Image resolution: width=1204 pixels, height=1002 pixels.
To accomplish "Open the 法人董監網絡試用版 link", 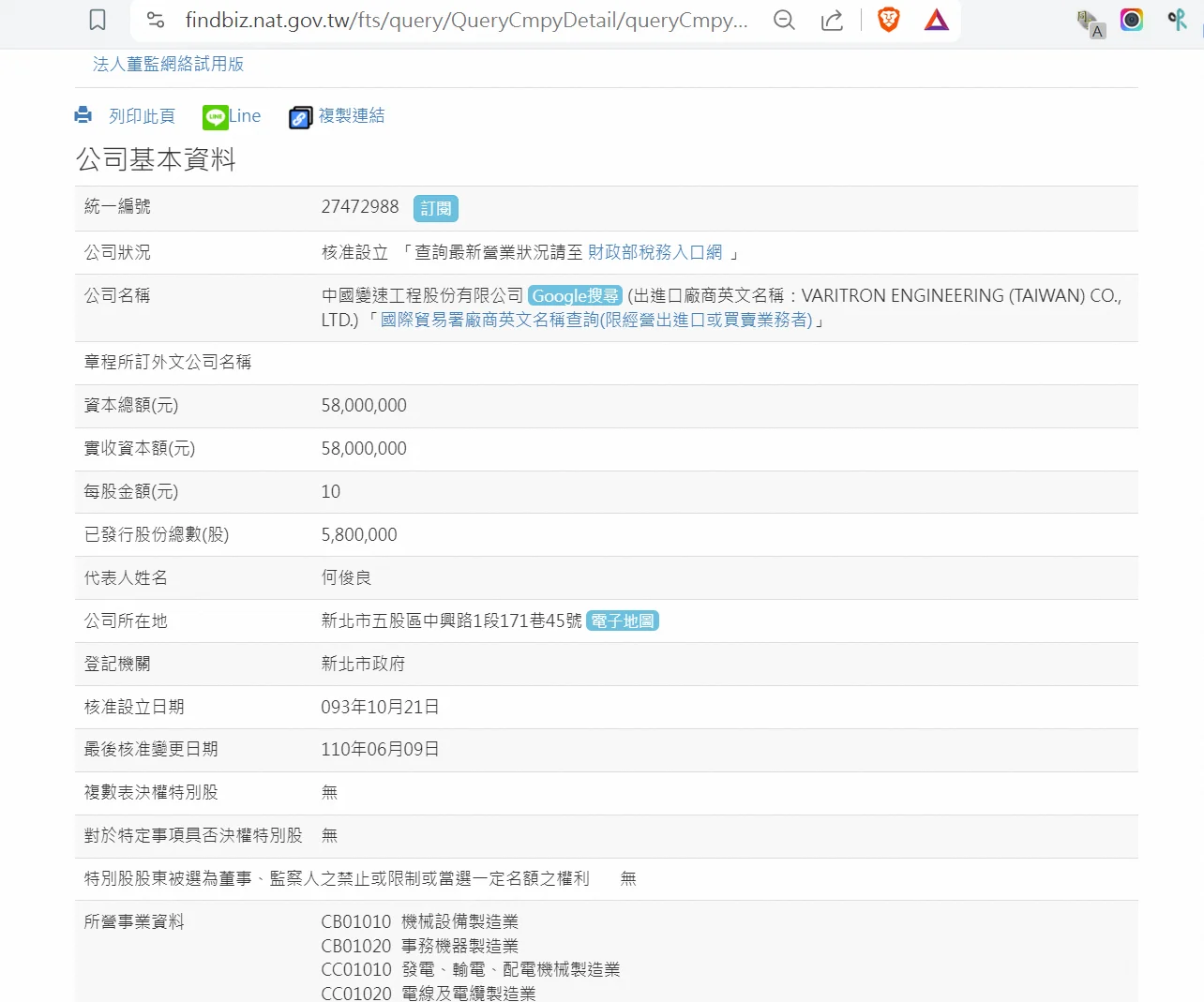I will (x=168, y=64).
